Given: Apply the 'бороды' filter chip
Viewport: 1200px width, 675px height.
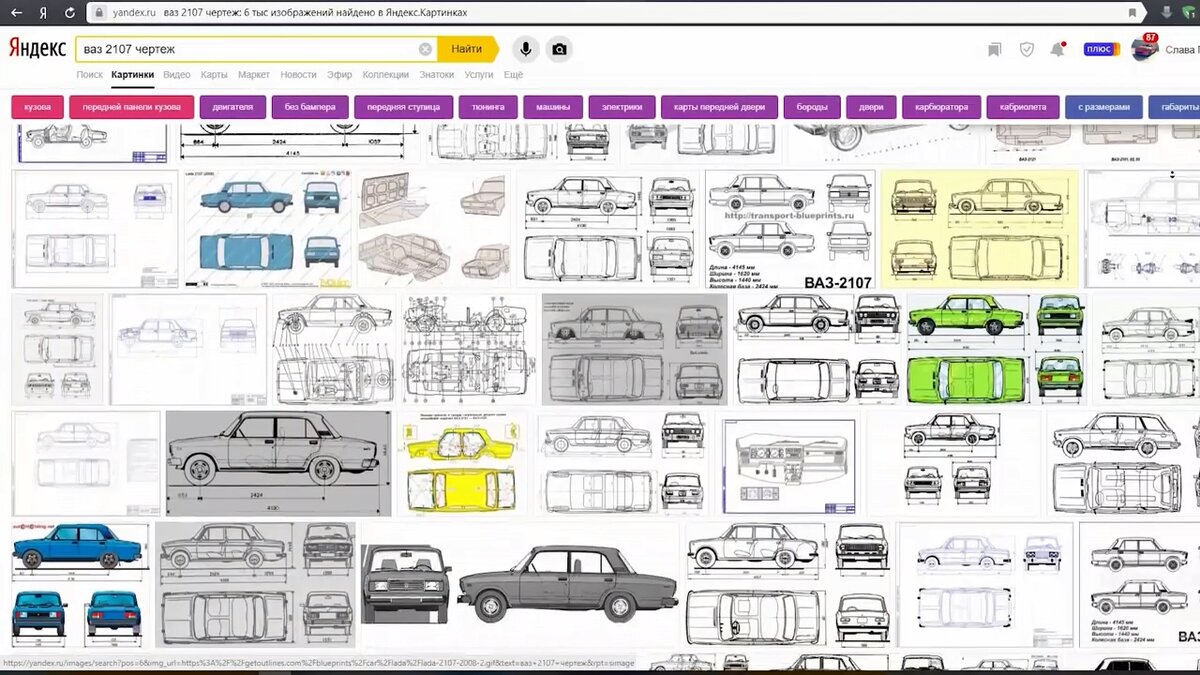Looking at the screenshot, I should tap(812, 107).
